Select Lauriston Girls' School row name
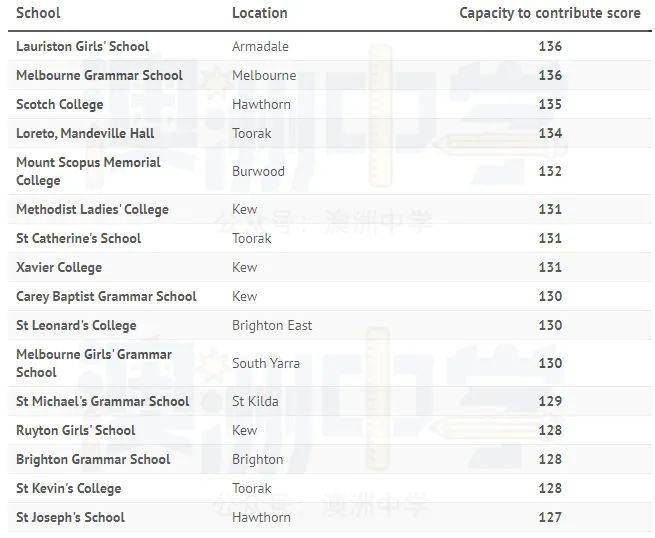The height and width of the screenshot is (538, 655). [82, 46]
